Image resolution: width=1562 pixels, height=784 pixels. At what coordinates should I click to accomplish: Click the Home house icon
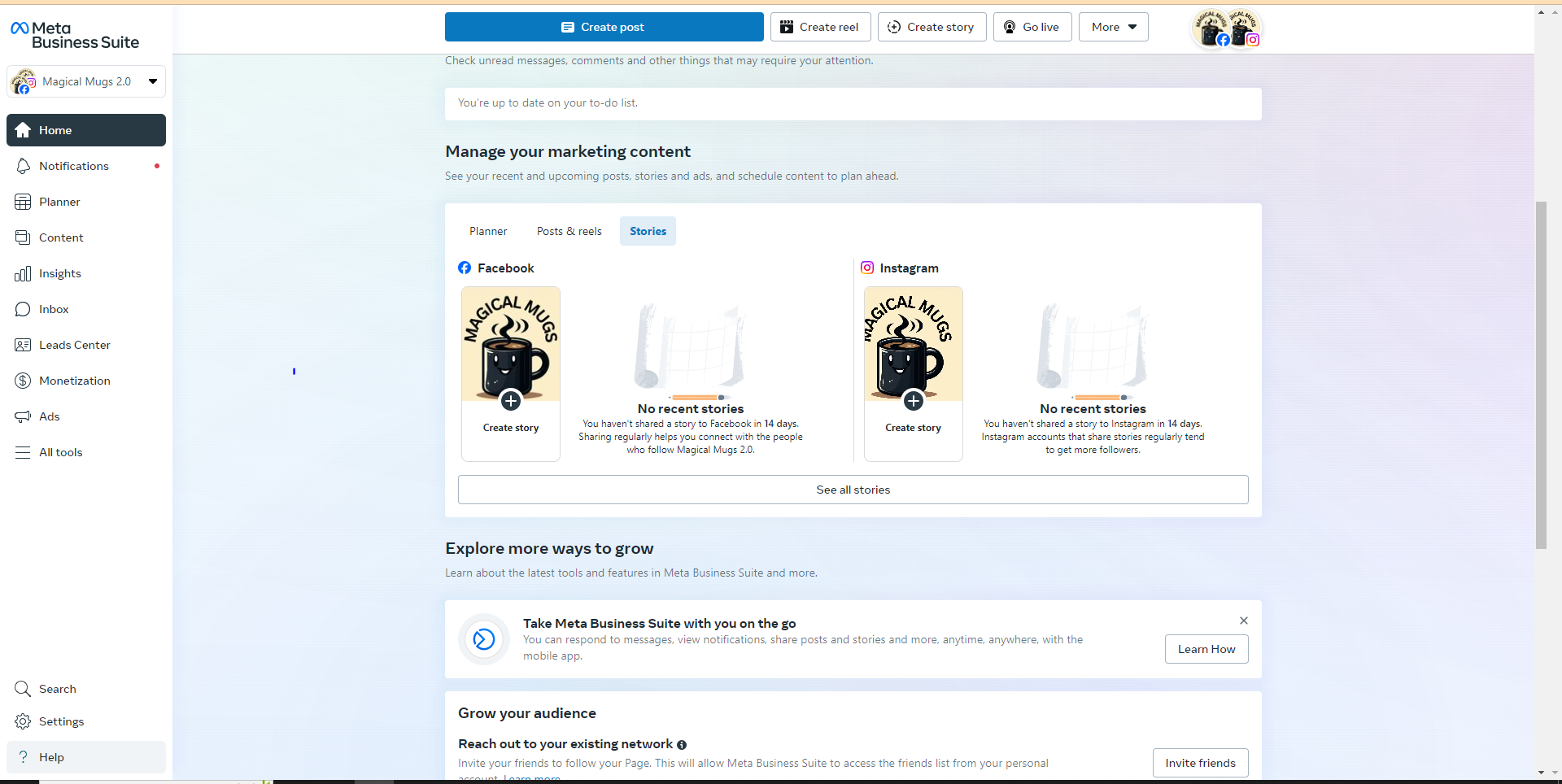23,130
